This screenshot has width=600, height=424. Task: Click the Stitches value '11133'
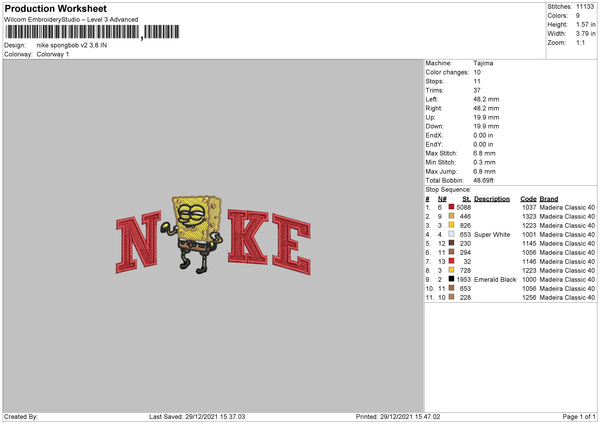tap(585, 7)
